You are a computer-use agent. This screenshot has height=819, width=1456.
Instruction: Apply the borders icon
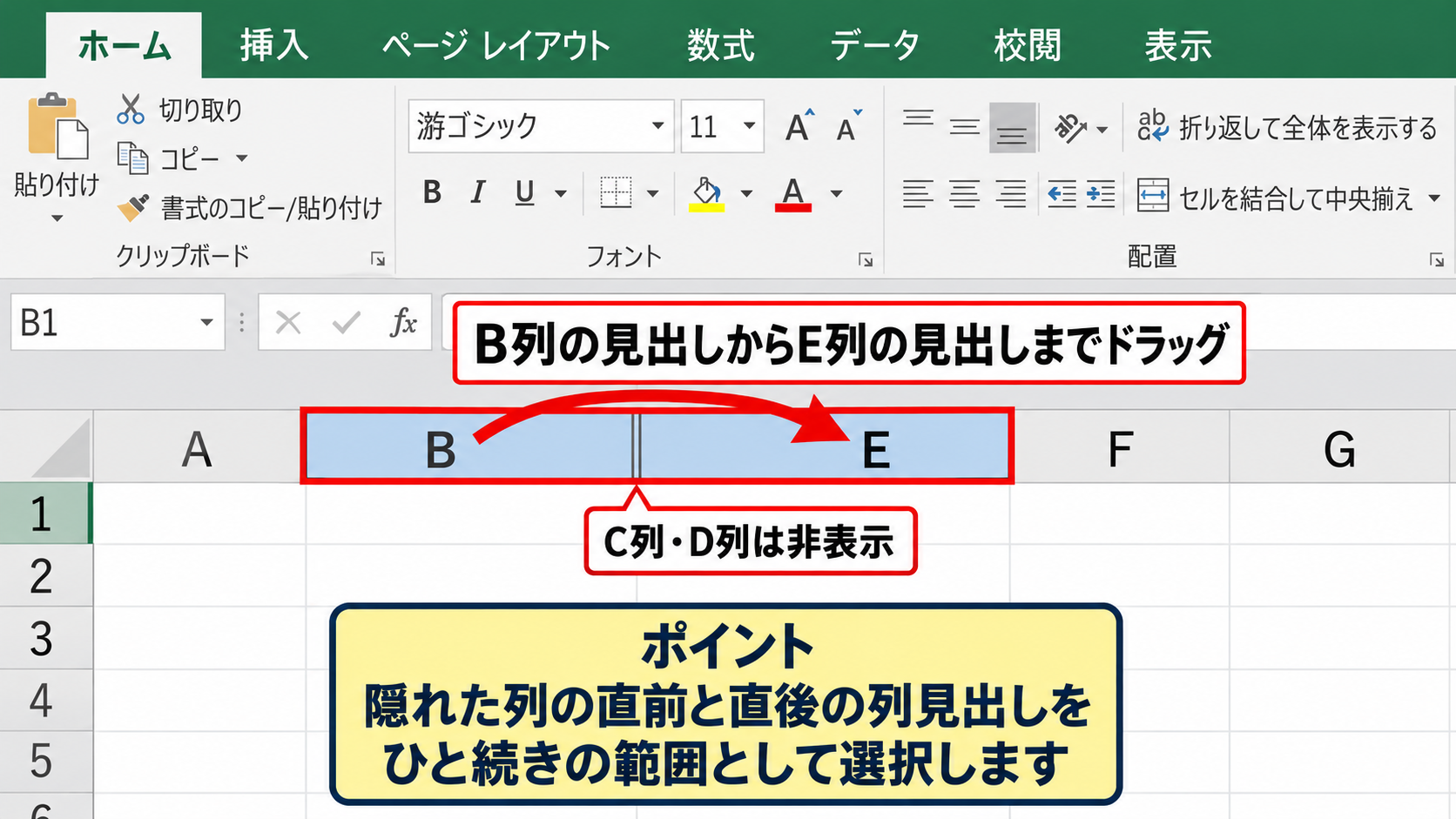[616, 192]
